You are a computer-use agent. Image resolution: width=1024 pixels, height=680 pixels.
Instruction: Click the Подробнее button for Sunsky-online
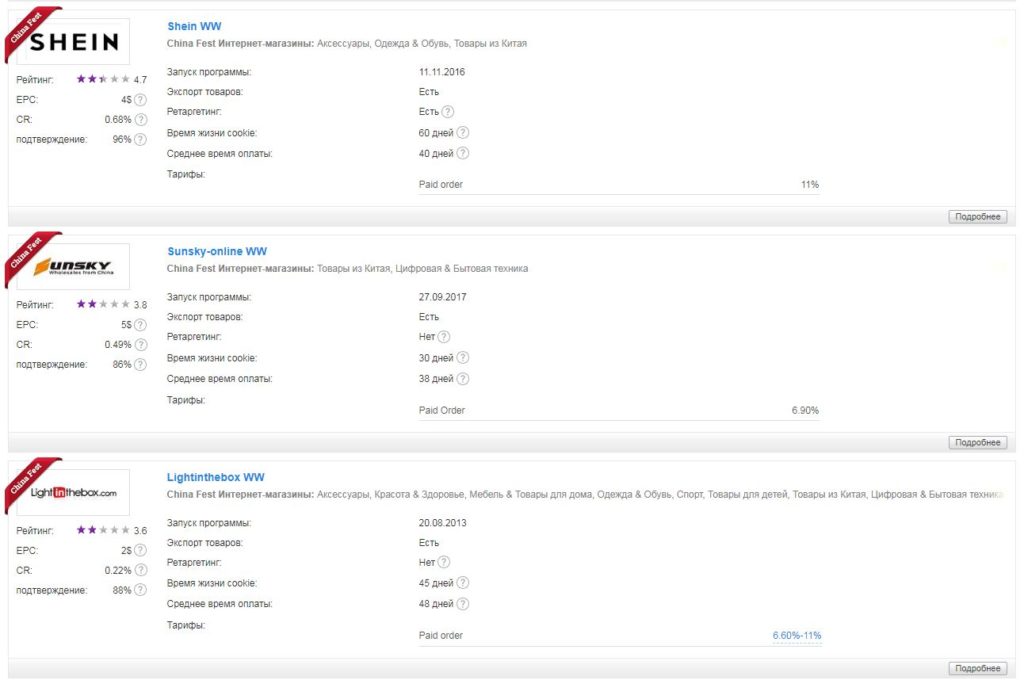click(978, 443)
